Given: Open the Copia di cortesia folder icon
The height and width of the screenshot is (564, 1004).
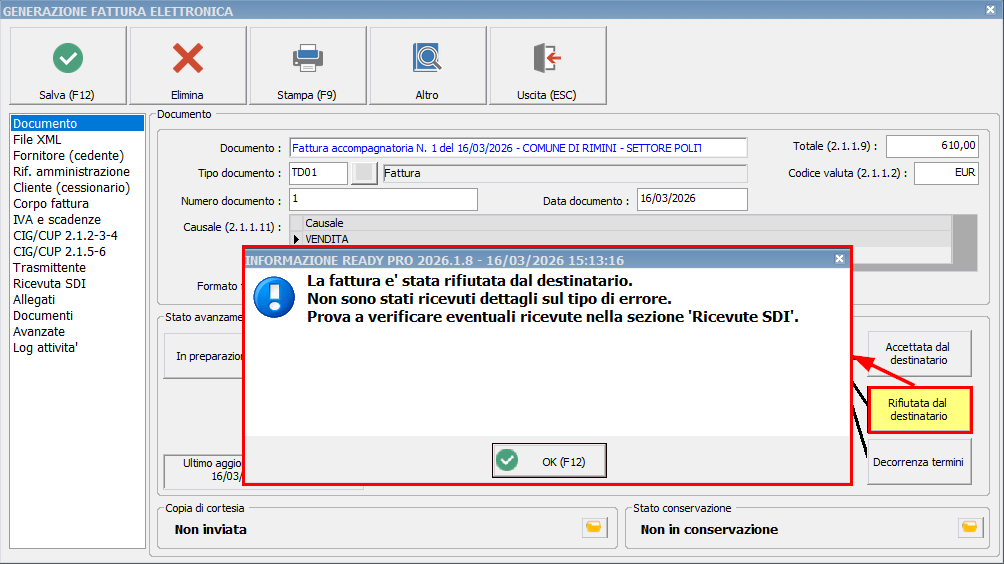Looking at the screenshot, I should tap(593, 527).
